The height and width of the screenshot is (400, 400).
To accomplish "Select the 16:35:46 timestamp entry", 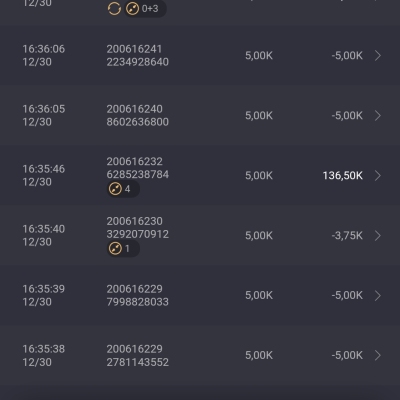I will point(44,175).
